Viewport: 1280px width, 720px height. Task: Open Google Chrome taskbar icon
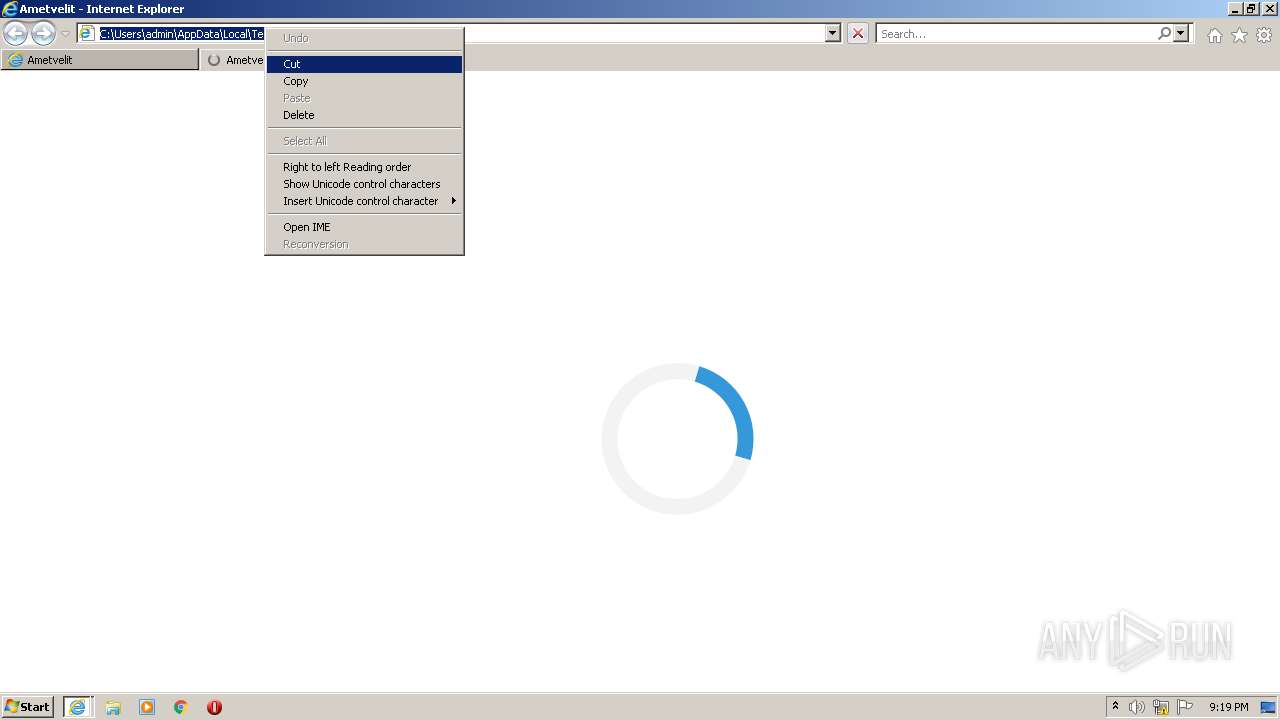coord(181,707)
